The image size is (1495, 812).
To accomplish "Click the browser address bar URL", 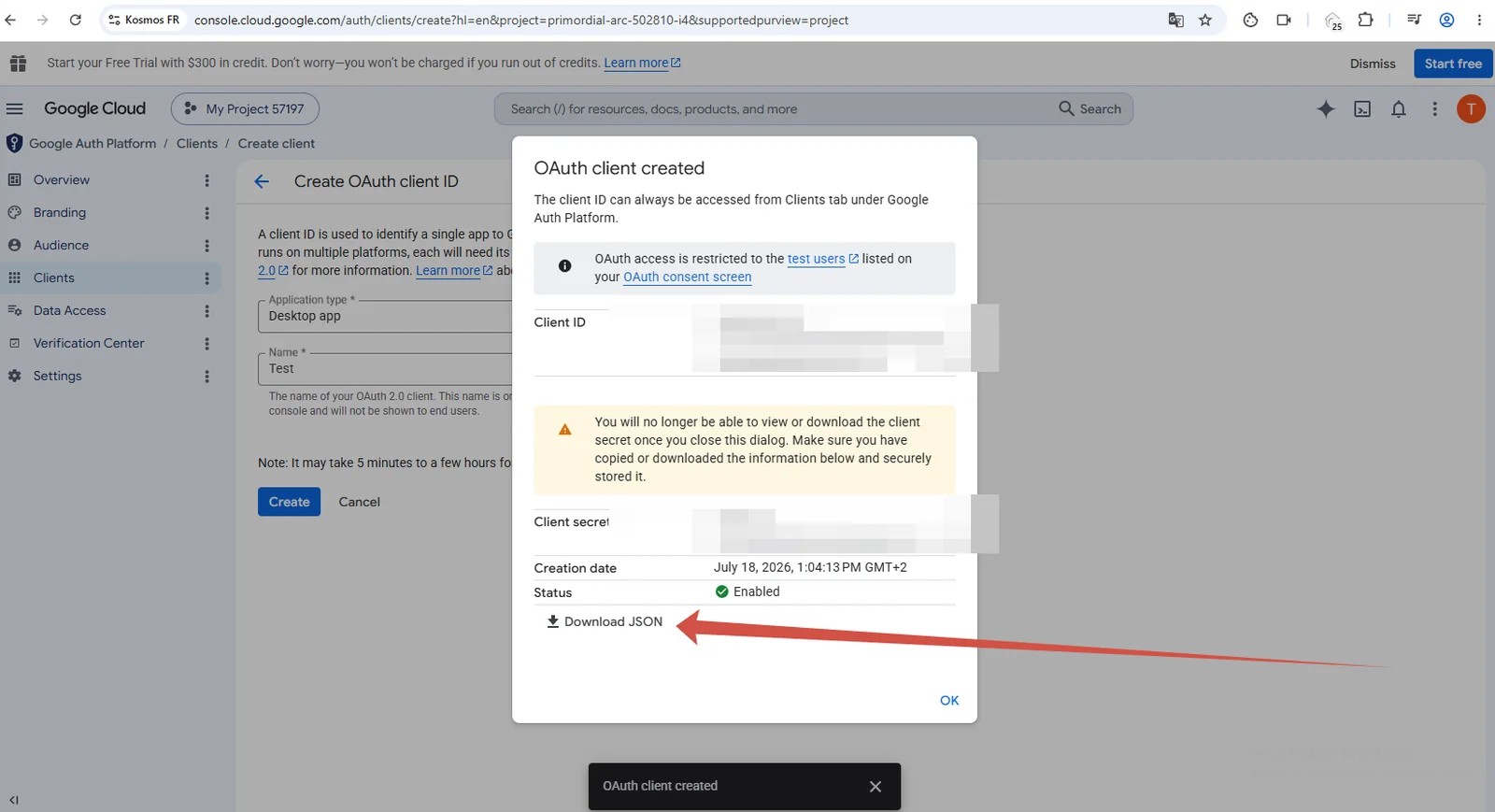I will pyautogui.click(x=521, y=20).
